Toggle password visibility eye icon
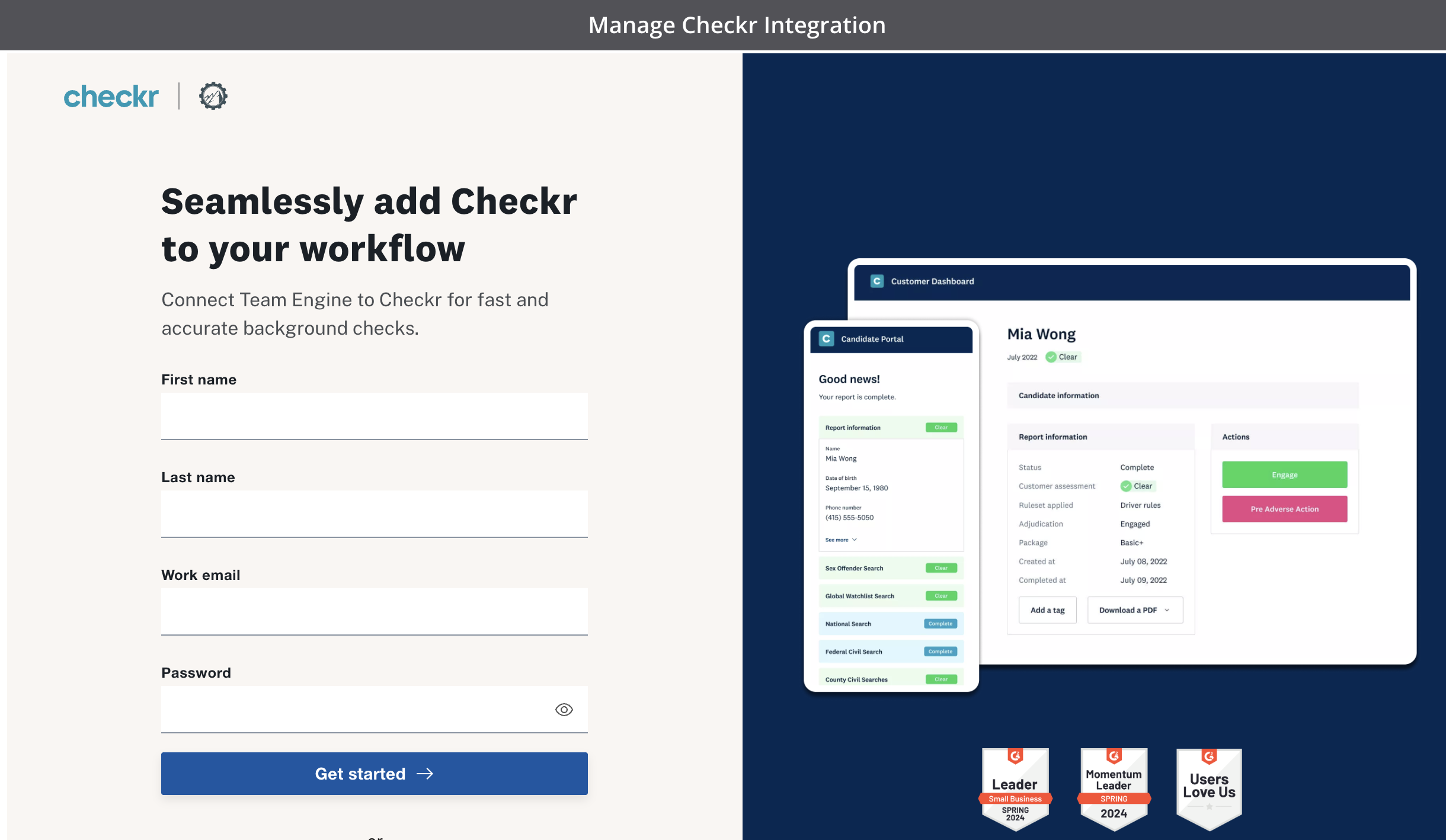Image resolution: width=1446 pixels, height=840 pixels. [564, 709]
